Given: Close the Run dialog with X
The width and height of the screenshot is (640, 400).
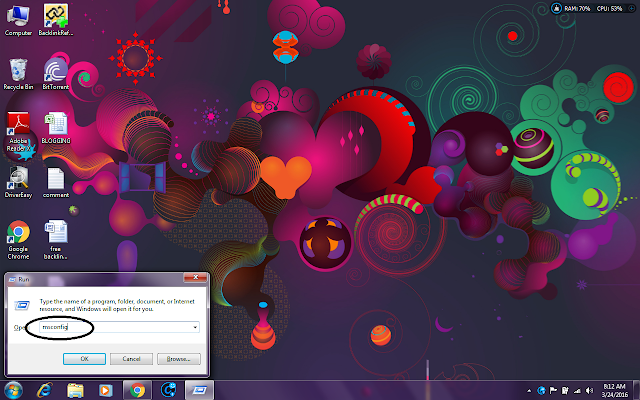Looking at the screenshot, I should 195,277.
